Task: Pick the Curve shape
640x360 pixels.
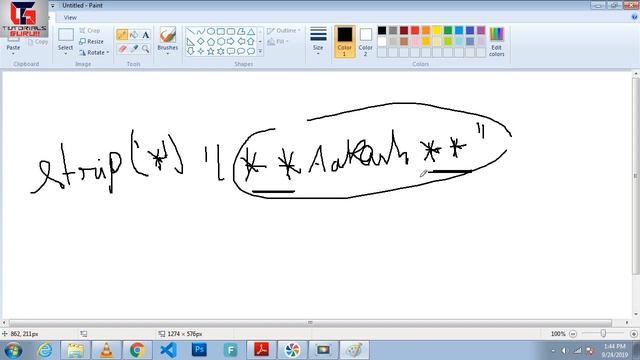Action: pos(200,31)
